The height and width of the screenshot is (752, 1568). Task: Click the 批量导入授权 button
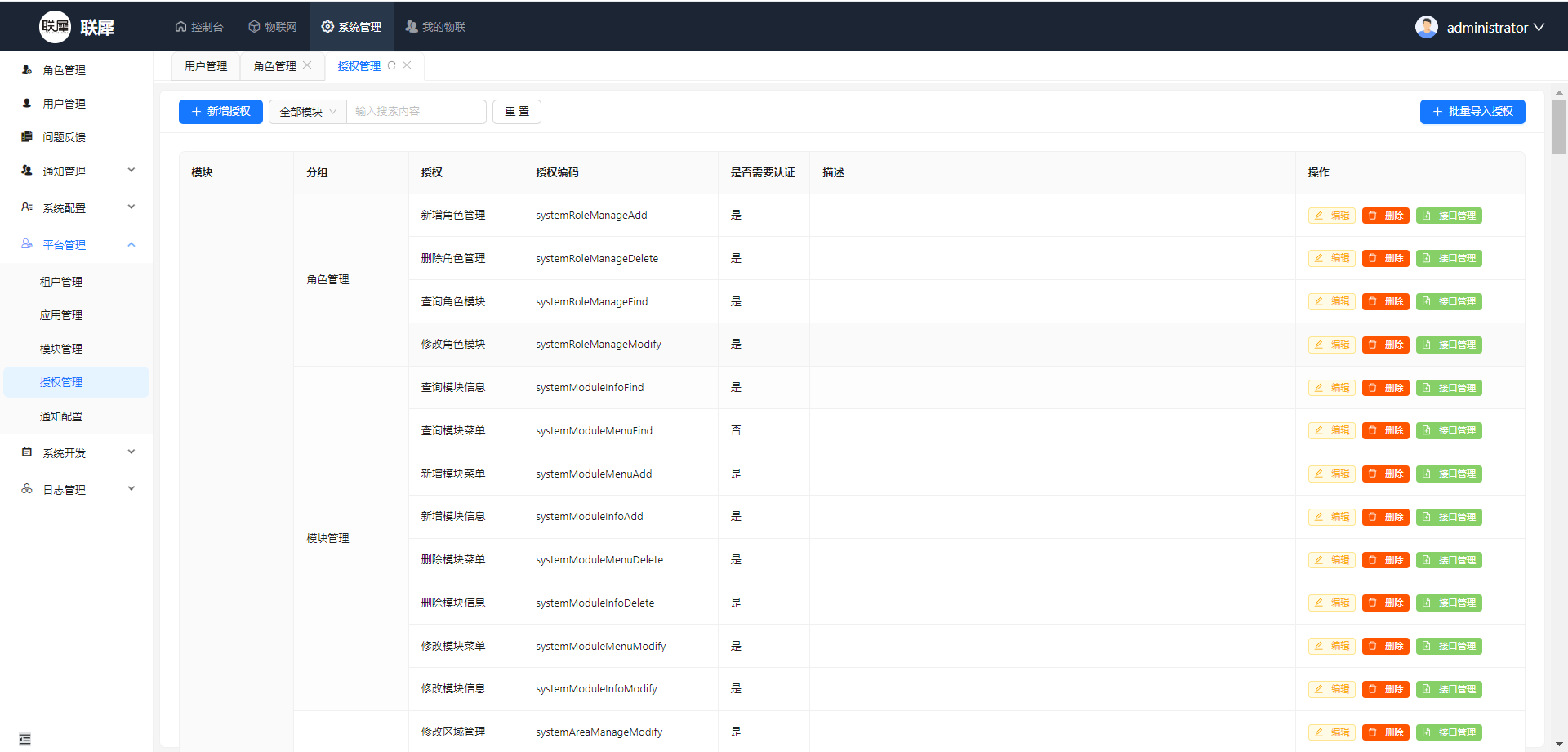point(1472,112)
